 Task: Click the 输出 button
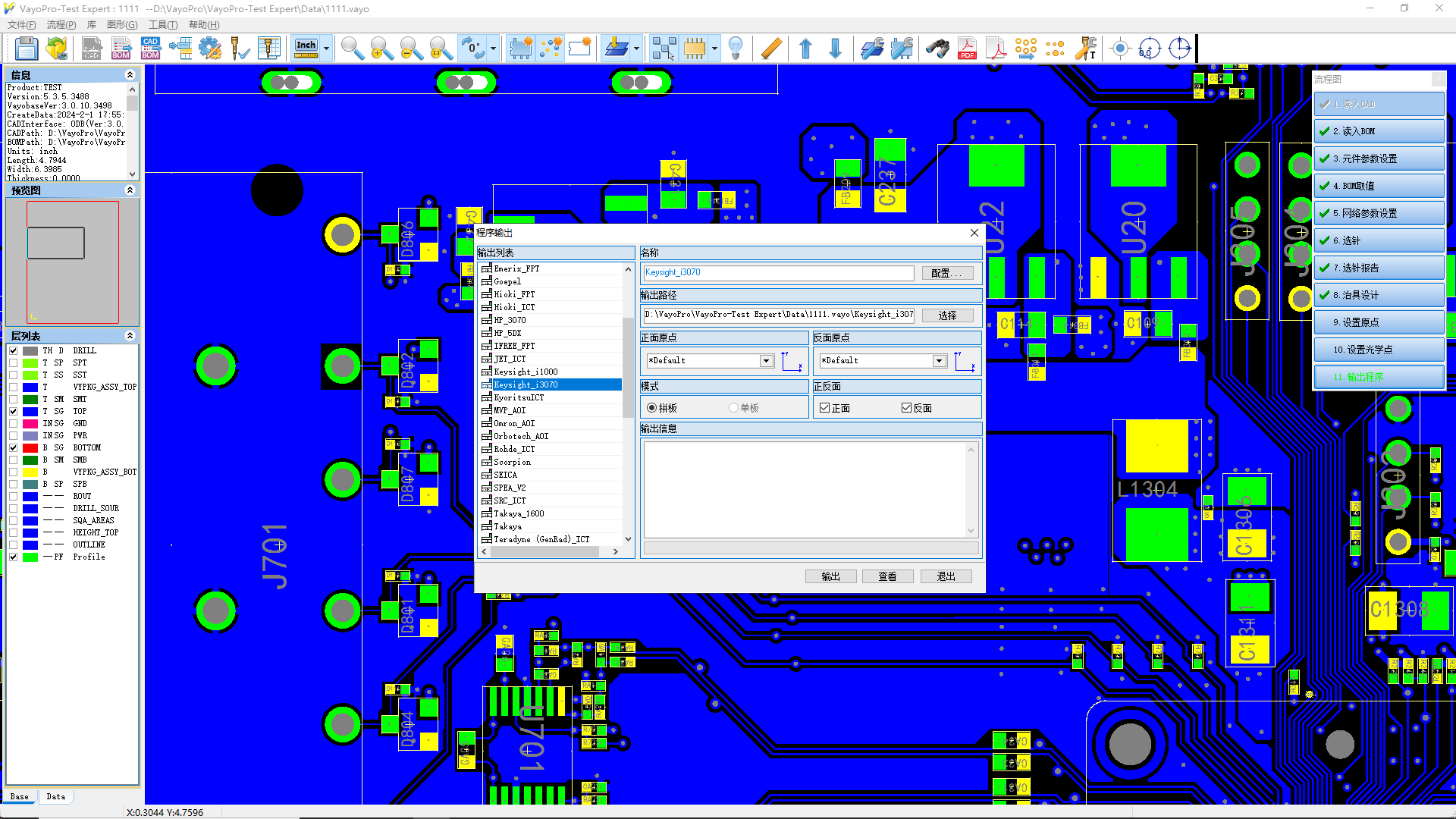830,576
